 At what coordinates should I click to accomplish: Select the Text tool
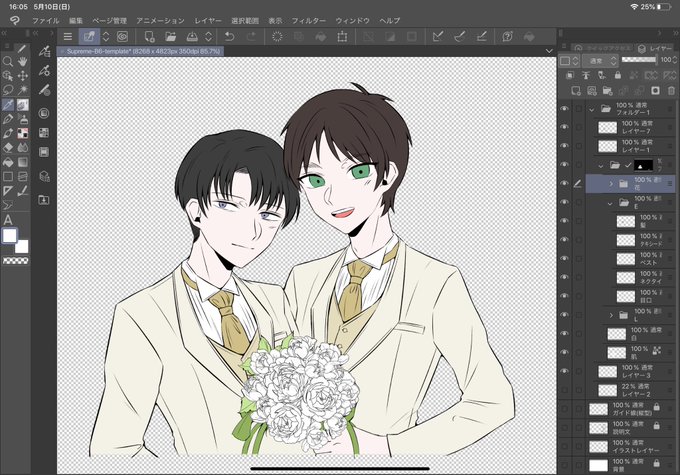pos(7,219)
